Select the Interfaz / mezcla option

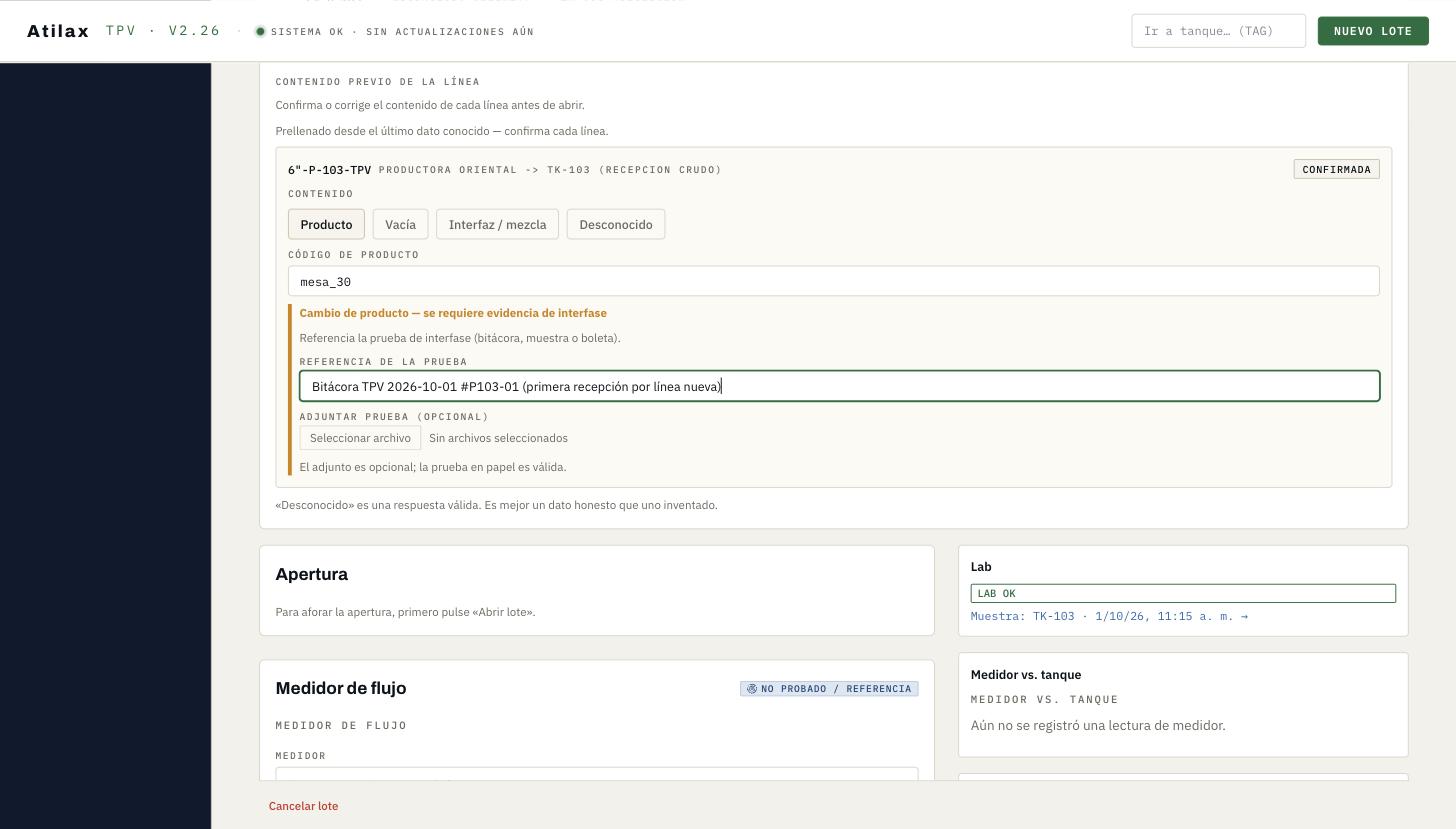pos(497,224)
